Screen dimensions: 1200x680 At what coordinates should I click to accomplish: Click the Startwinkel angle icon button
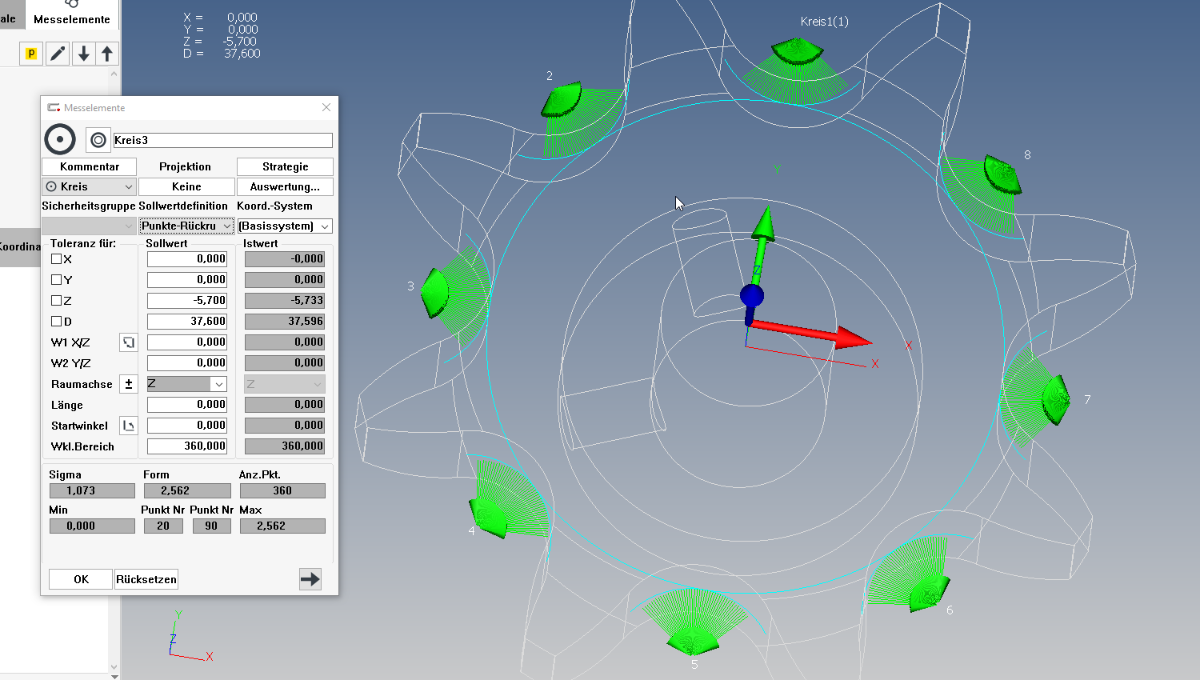128,426
